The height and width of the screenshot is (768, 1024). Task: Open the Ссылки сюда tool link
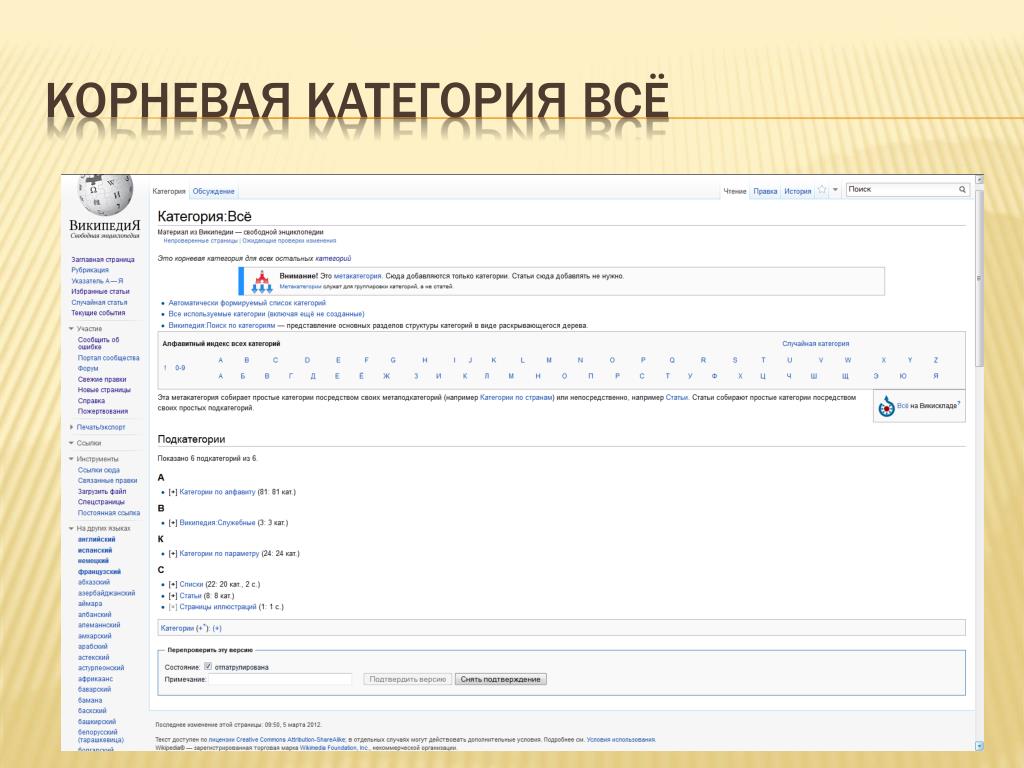click(99, 470)
